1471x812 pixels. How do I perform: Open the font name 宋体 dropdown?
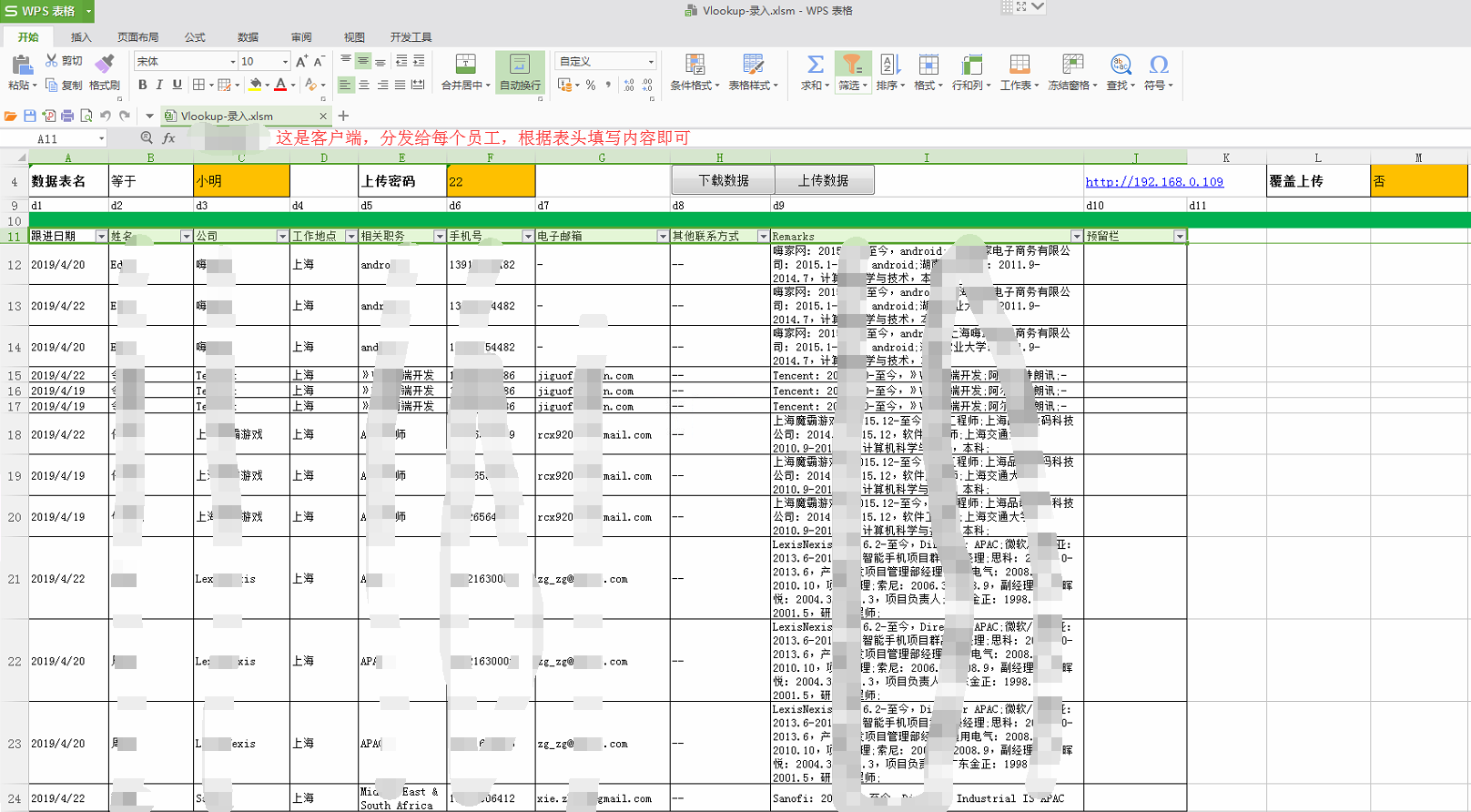232,61
